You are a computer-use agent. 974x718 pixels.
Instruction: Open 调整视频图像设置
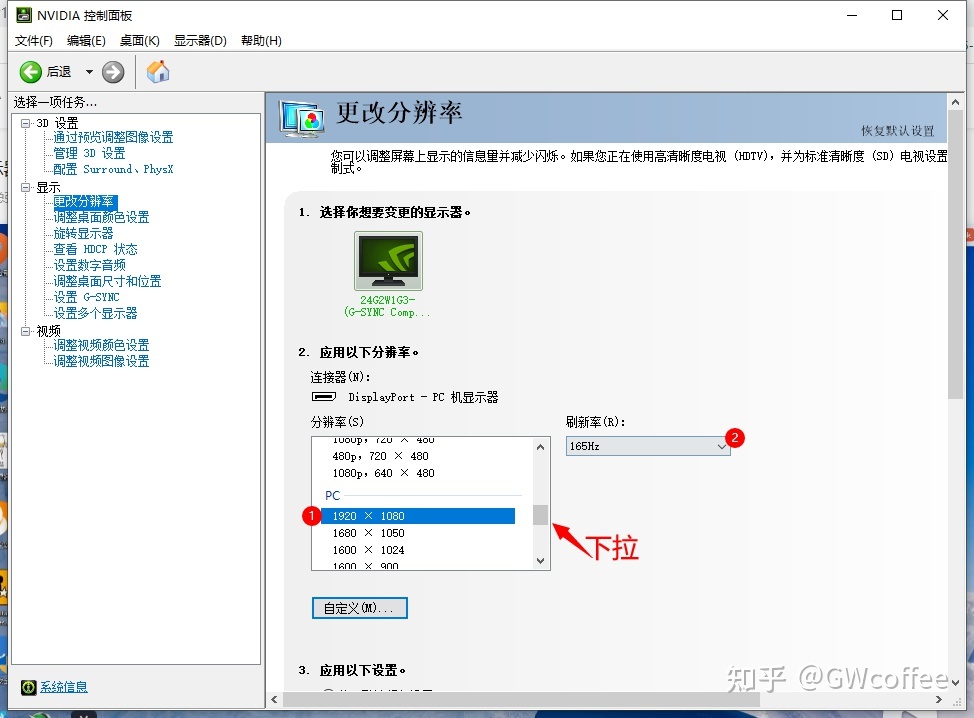click(101, 361)
